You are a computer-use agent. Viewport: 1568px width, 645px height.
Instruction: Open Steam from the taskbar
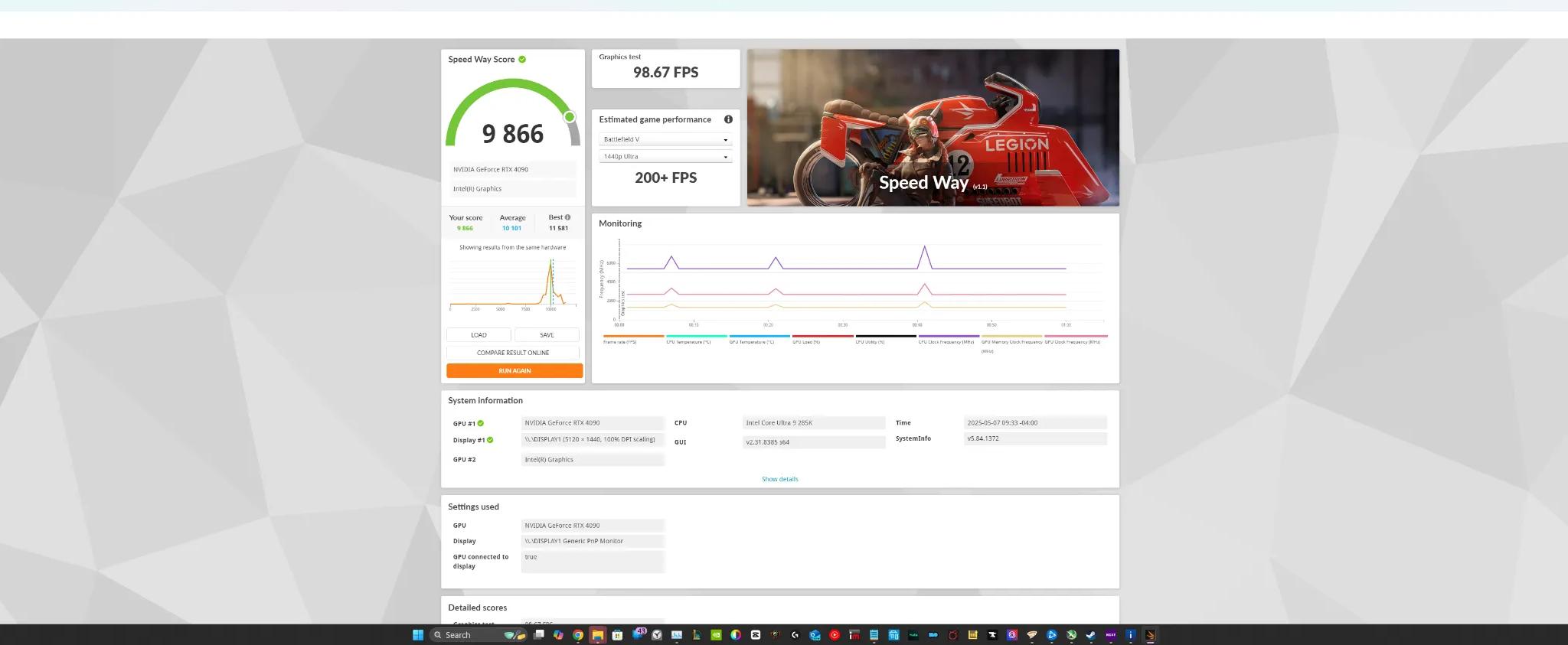(x=1090, y=635)
